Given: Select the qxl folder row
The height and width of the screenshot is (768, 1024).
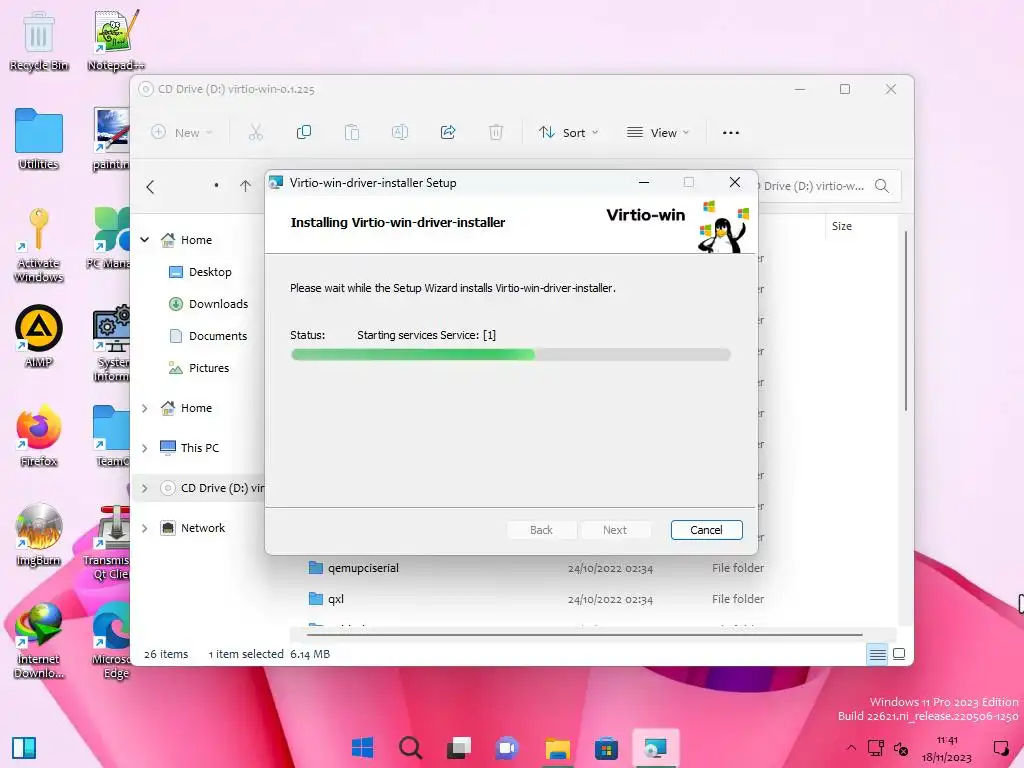Looking at the screenshot, I should click(536, 599).
